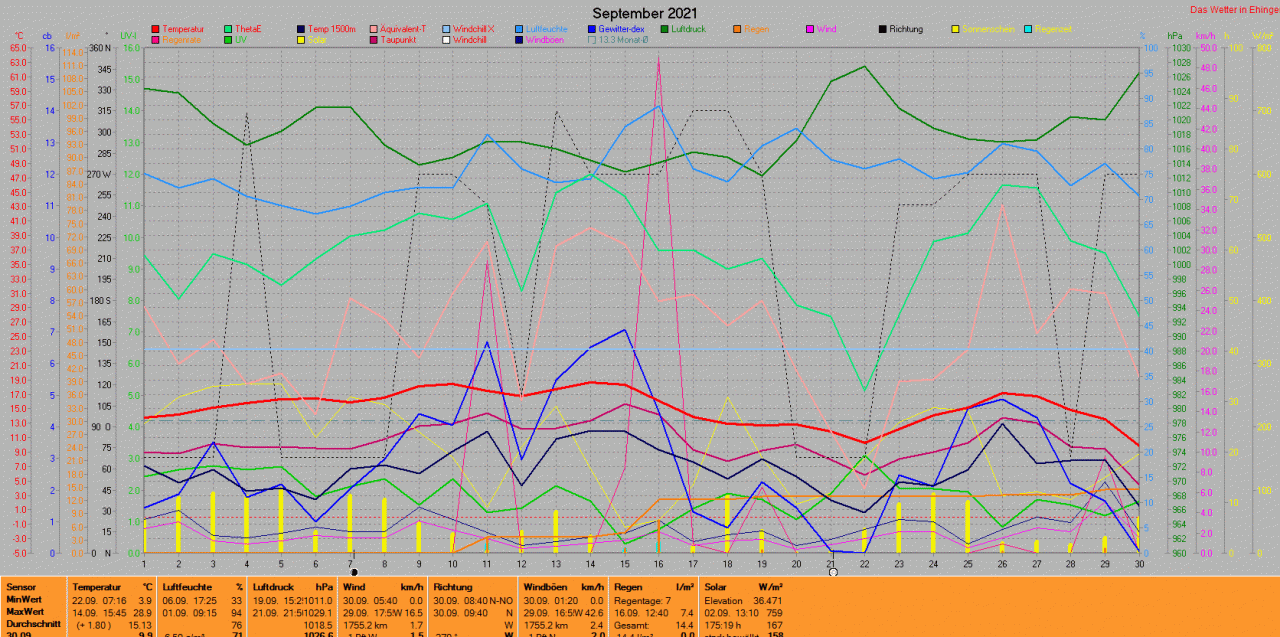
Task: Click the magenta Wind legend square
Action: [x=810, y=29]
